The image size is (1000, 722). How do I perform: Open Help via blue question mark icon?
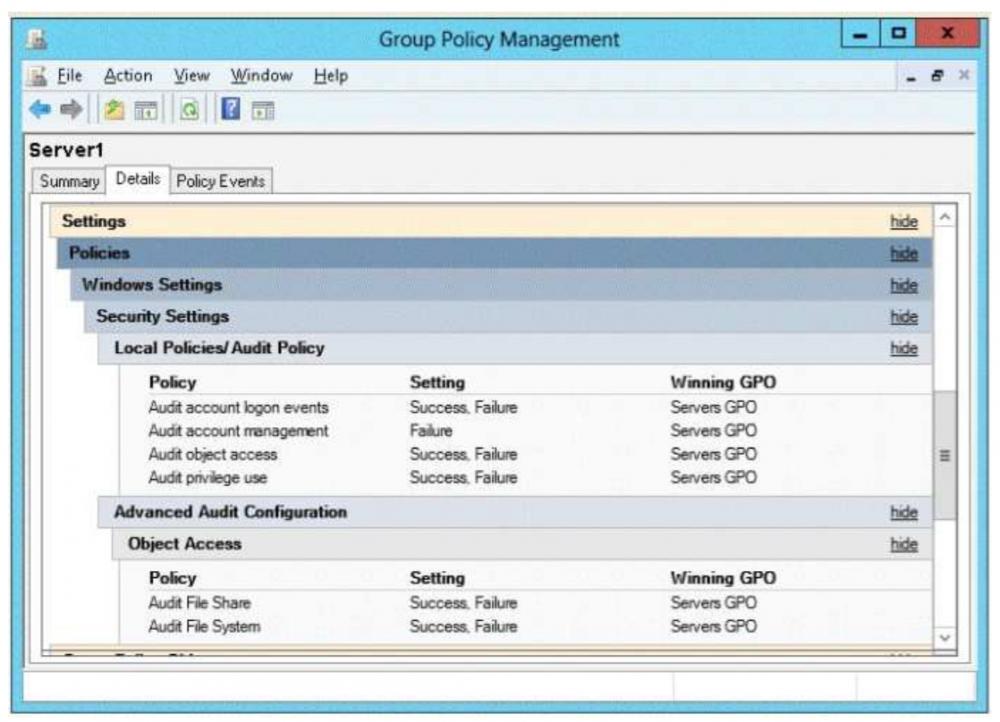pyautogui.click(x=230, y=109)
